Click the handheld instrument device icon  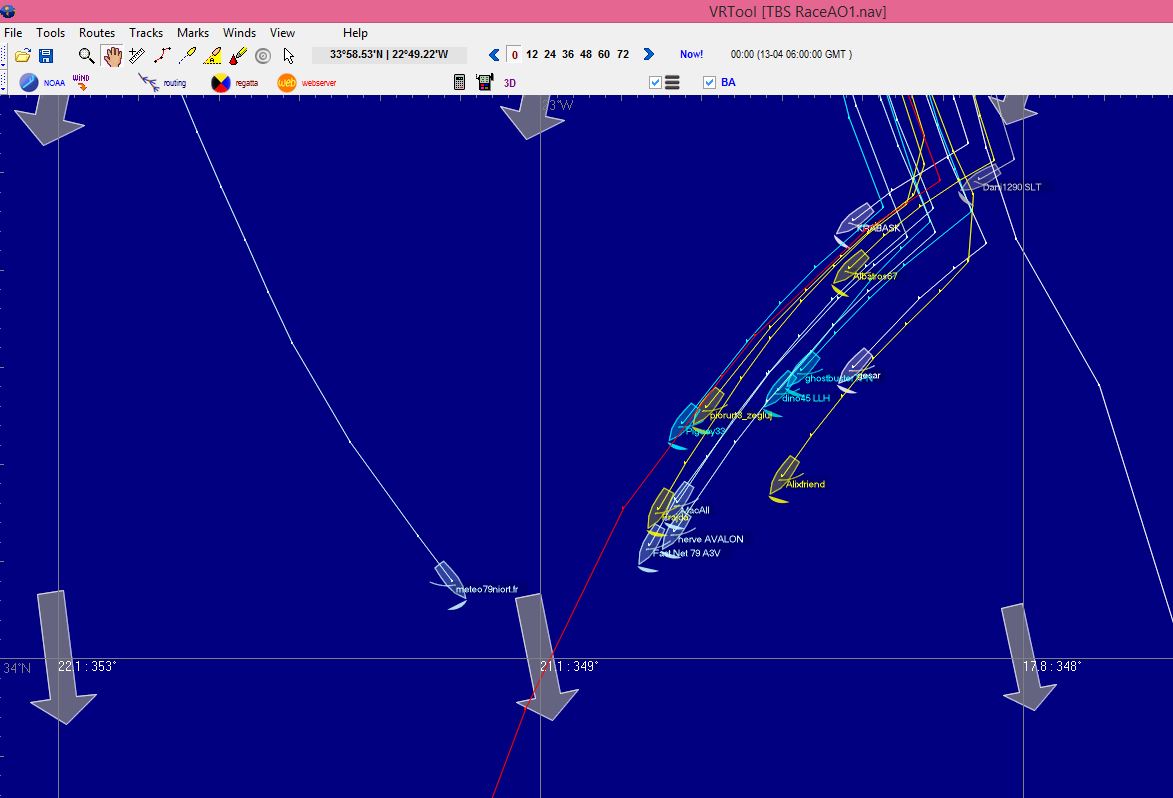[485, 82]
